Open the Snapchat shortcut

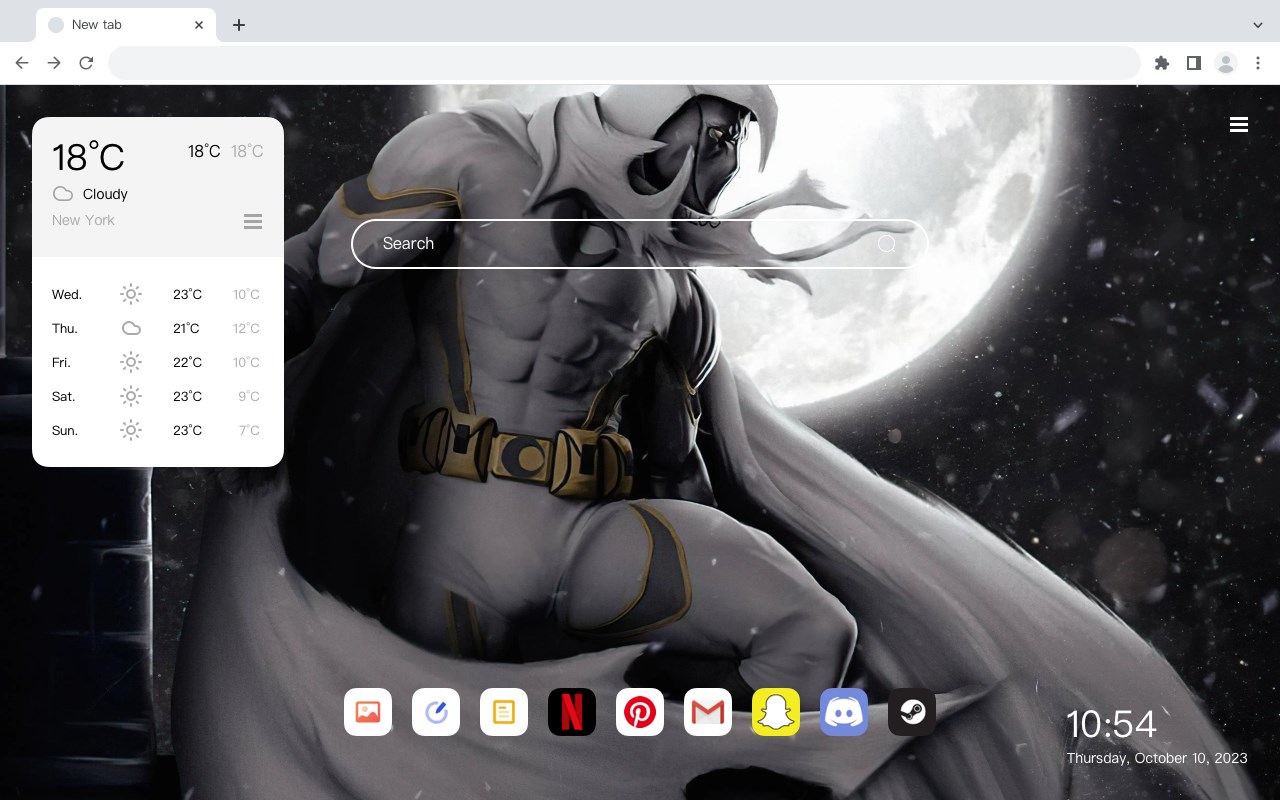tap(776, 712)
